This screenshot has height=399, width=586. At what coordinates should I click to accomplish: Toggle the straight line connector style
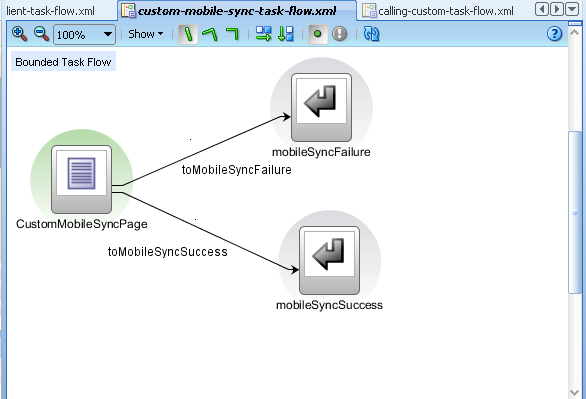[188, 34]
